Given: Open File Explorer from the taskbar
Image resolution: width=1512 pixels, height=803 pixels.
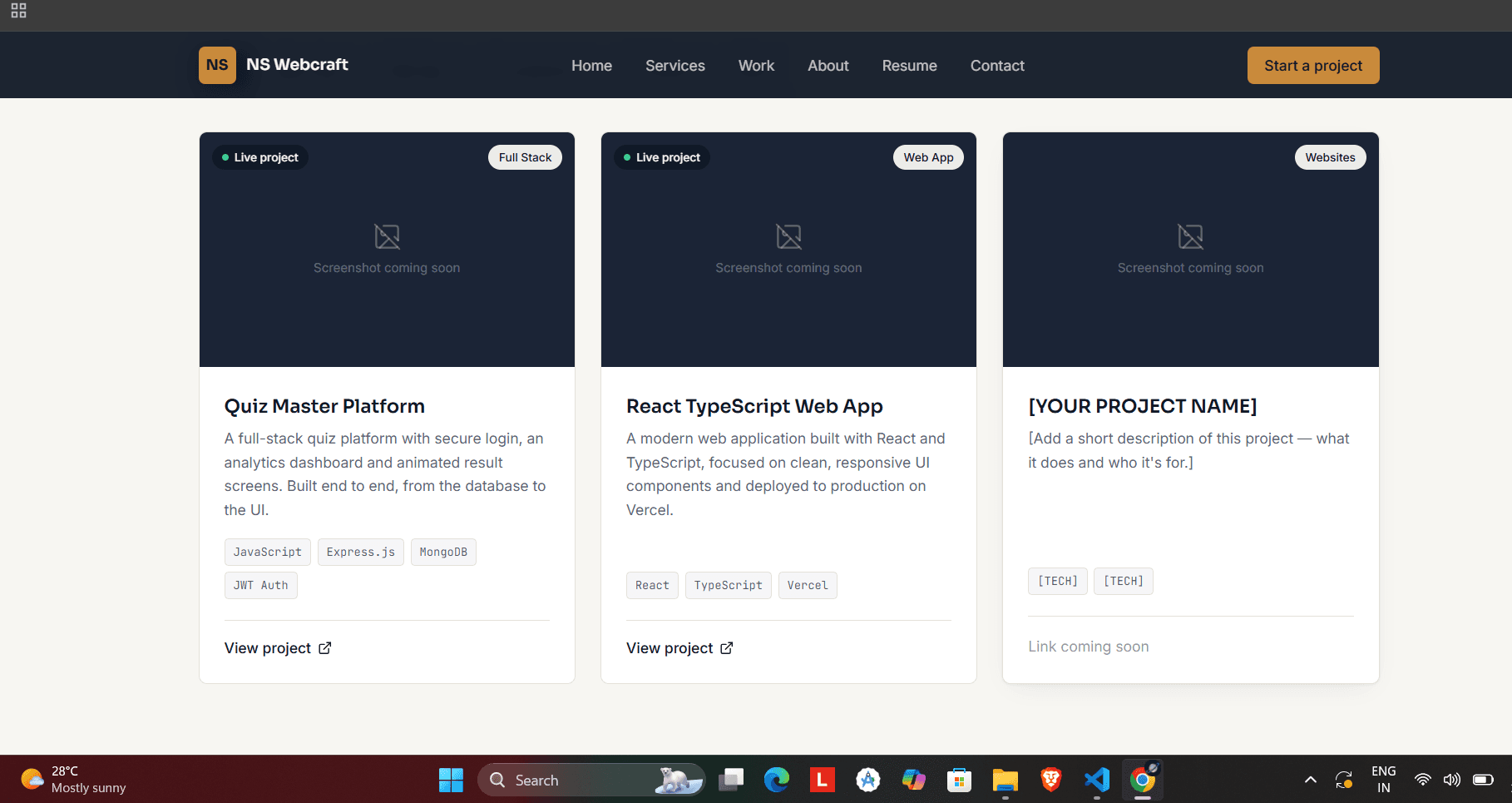Looking at the screenshot, I should pos(1005,780).
